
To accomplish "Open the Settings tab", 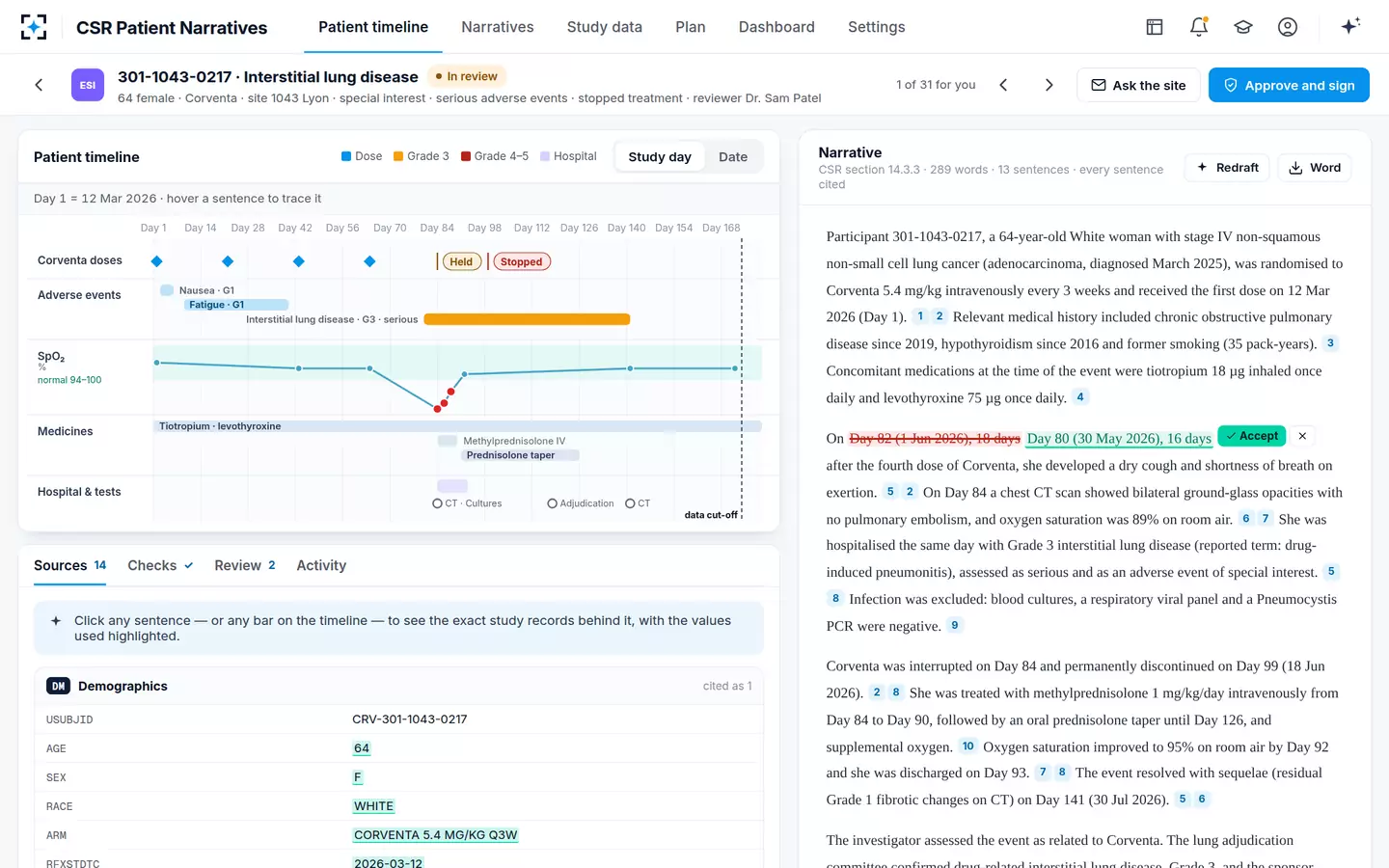I will [877, 27].
